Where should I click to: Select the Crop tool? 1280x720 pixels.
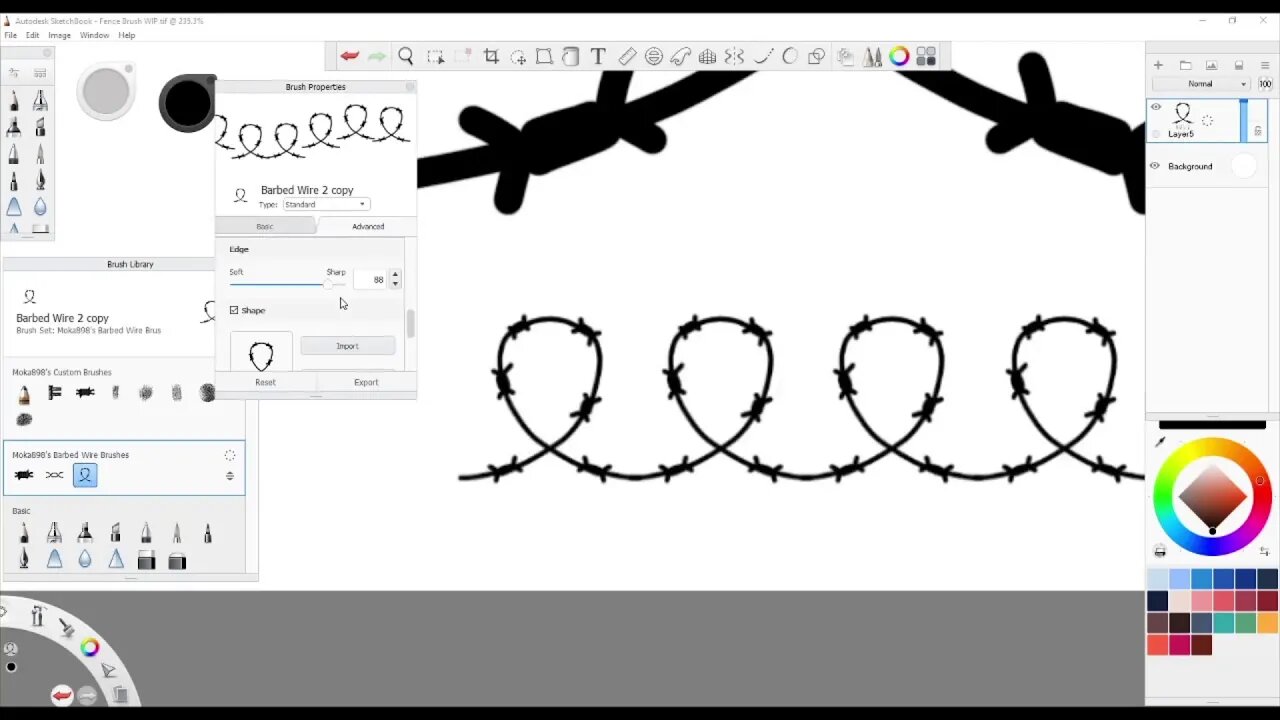tap(491, 56)
